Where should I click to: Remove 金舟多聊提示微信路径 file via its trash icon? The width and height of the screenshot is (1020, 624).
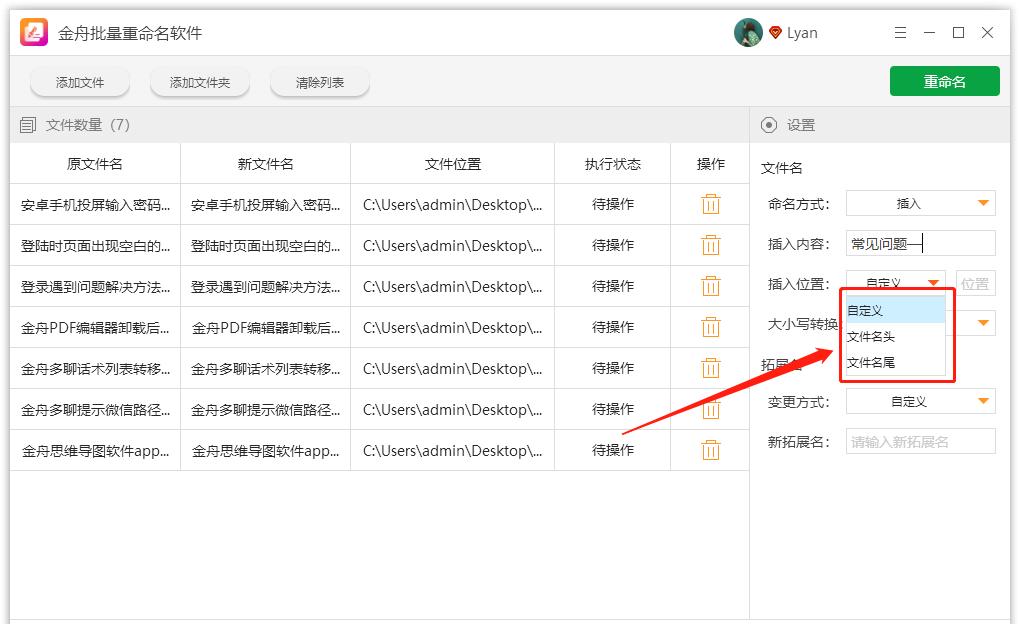pyautogui.click(x=710, y=409)
